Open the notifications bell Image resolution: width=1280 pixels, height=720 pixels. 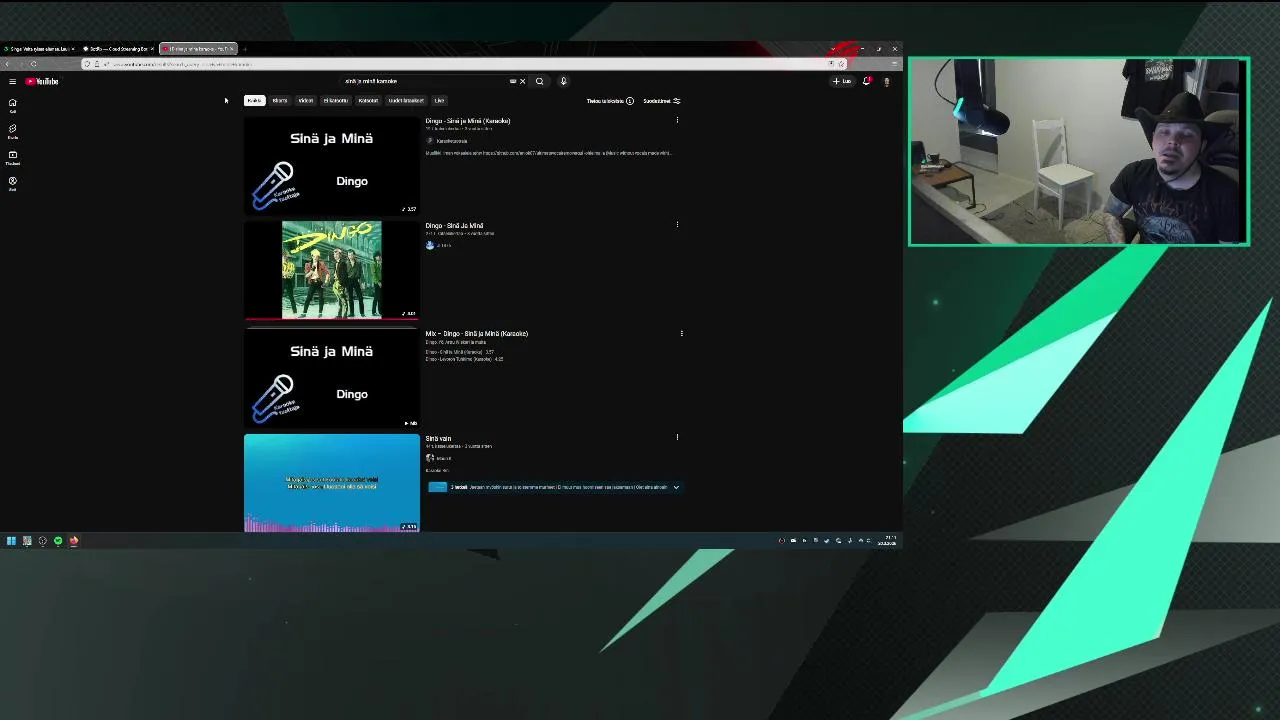pyautogui.click(x=867, y=81)
